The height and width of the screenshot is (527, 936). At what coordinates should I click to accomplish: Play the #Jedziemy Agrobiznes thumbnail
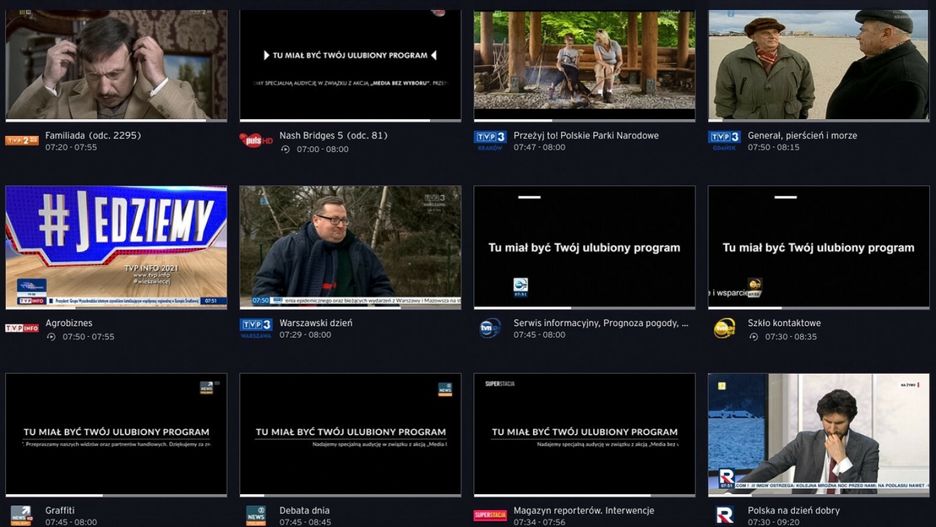coord(116,246)
